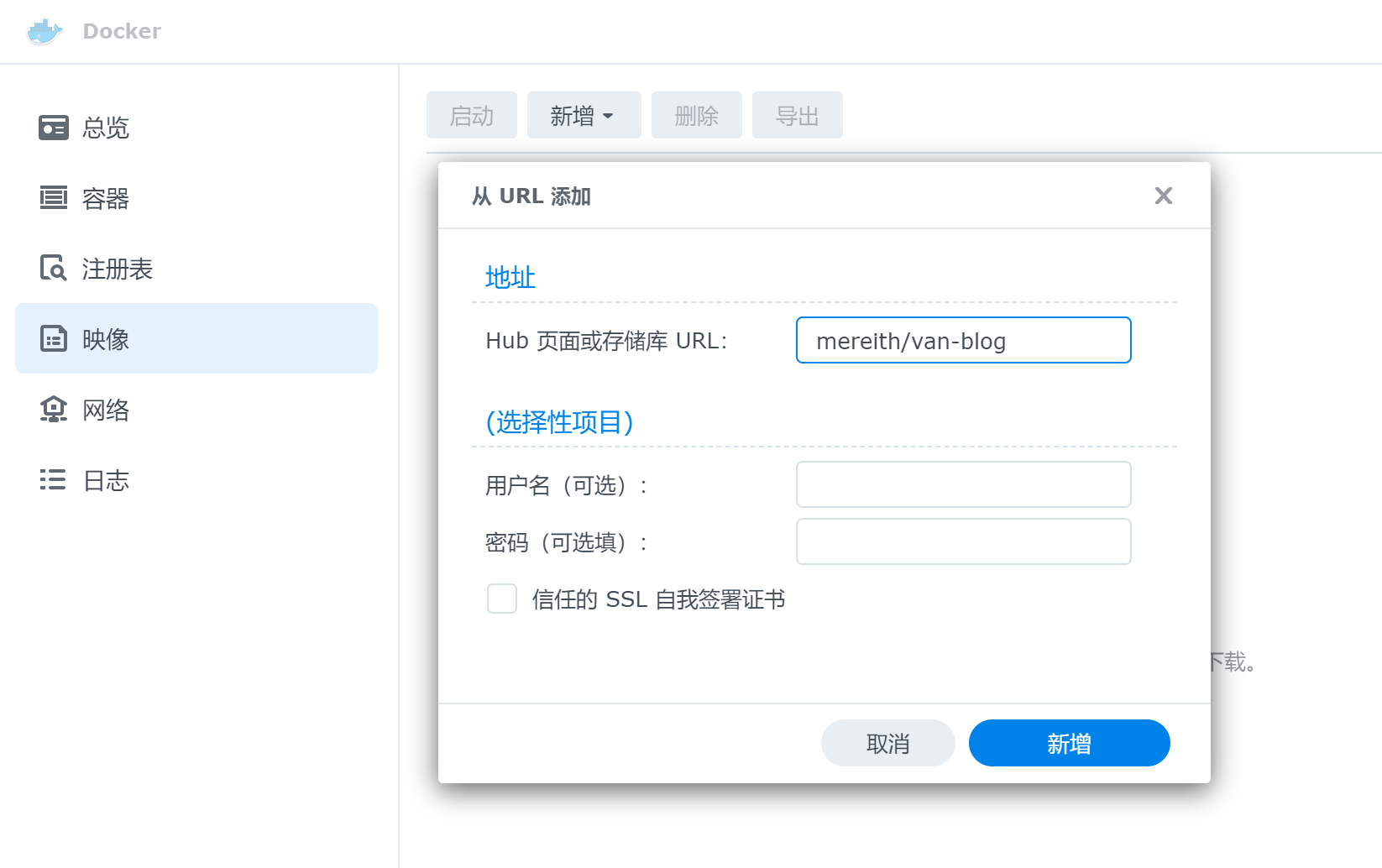The width and height of the screenshot is (1382, 868).
Task: Click the 导出 toolbar button
Action: point(798,115)
